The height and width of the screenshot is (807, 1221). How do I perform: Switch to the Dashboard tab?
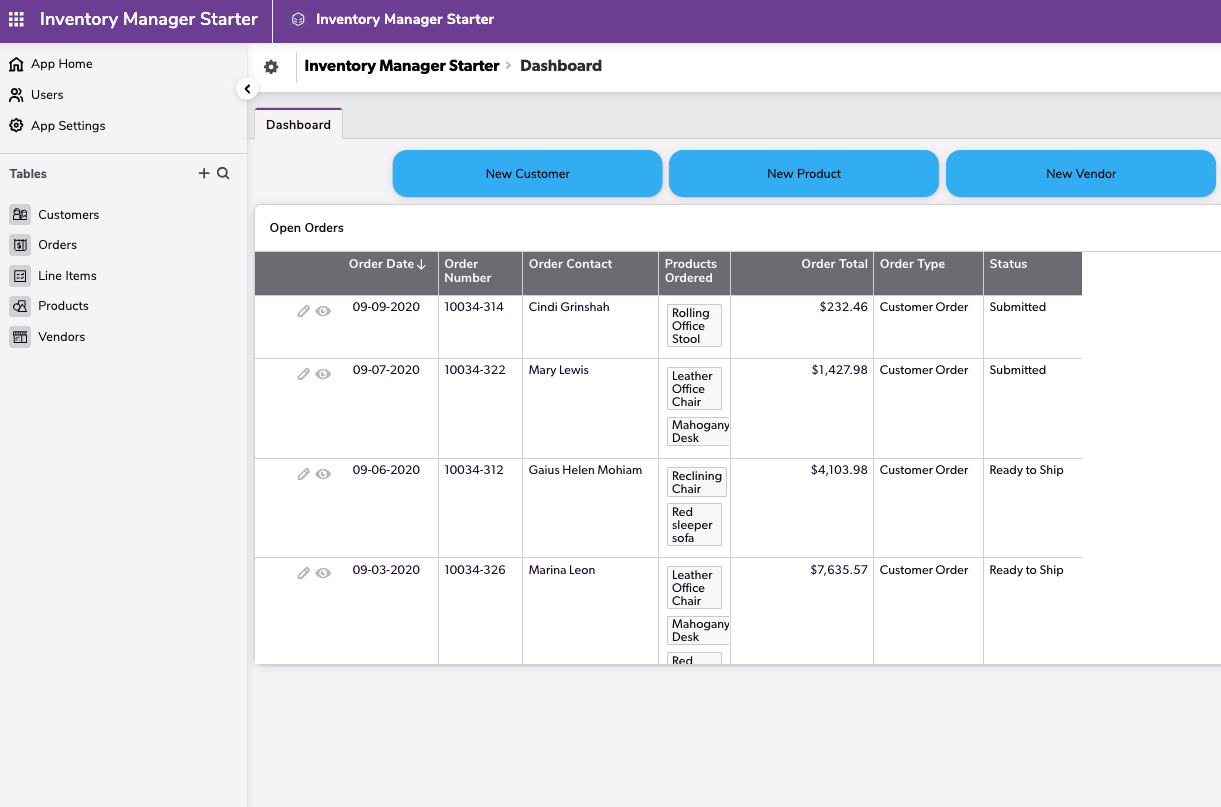click(x=297, y=124)
